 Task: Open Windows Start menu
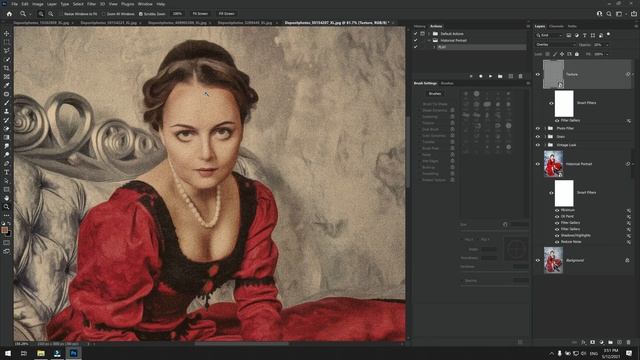click(8, 353)
